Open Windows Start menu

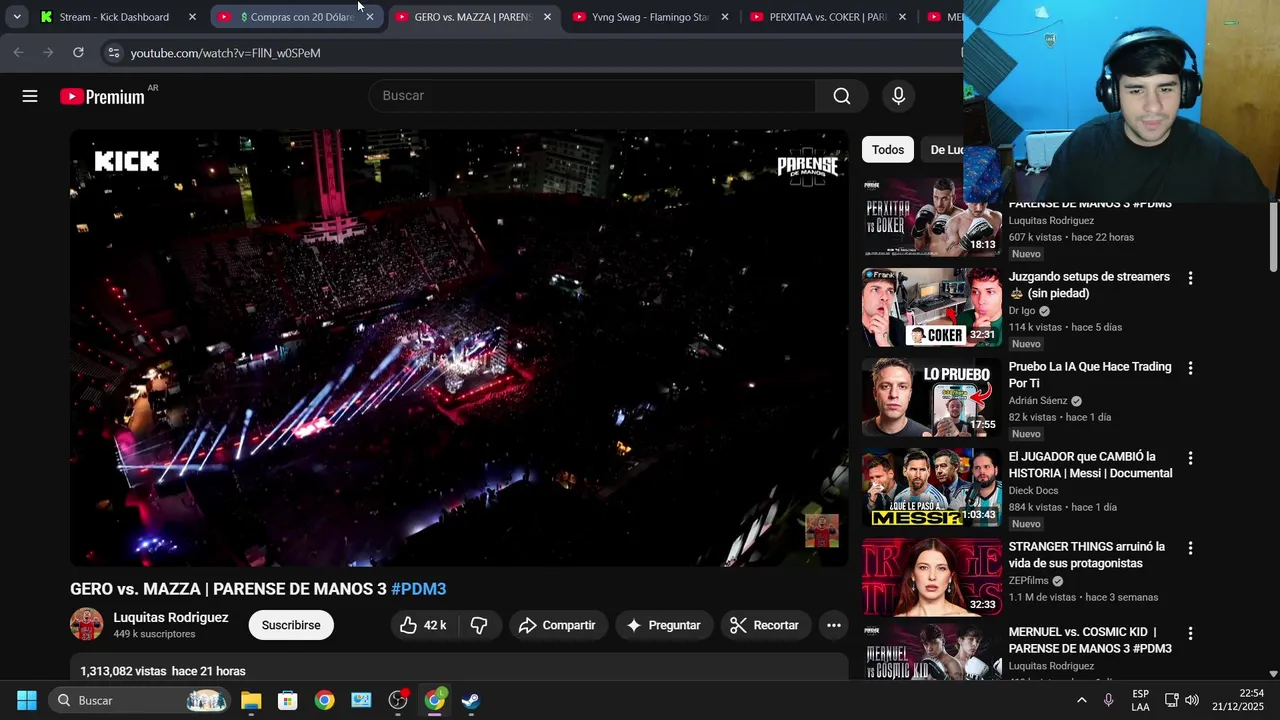[x=27, y=700]
